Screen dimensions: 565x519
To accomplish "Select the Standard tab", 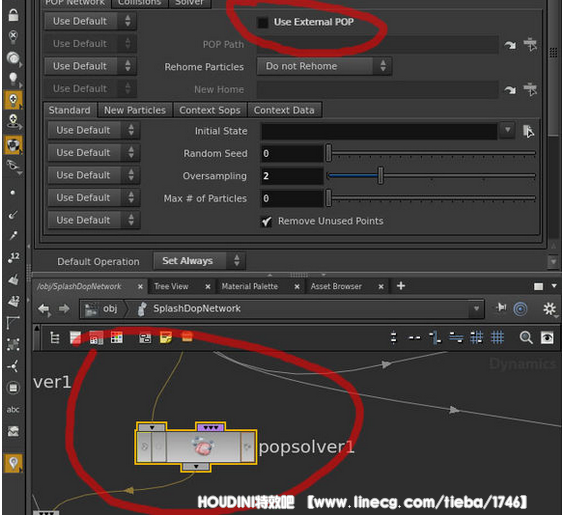I will tap(70, 110).
